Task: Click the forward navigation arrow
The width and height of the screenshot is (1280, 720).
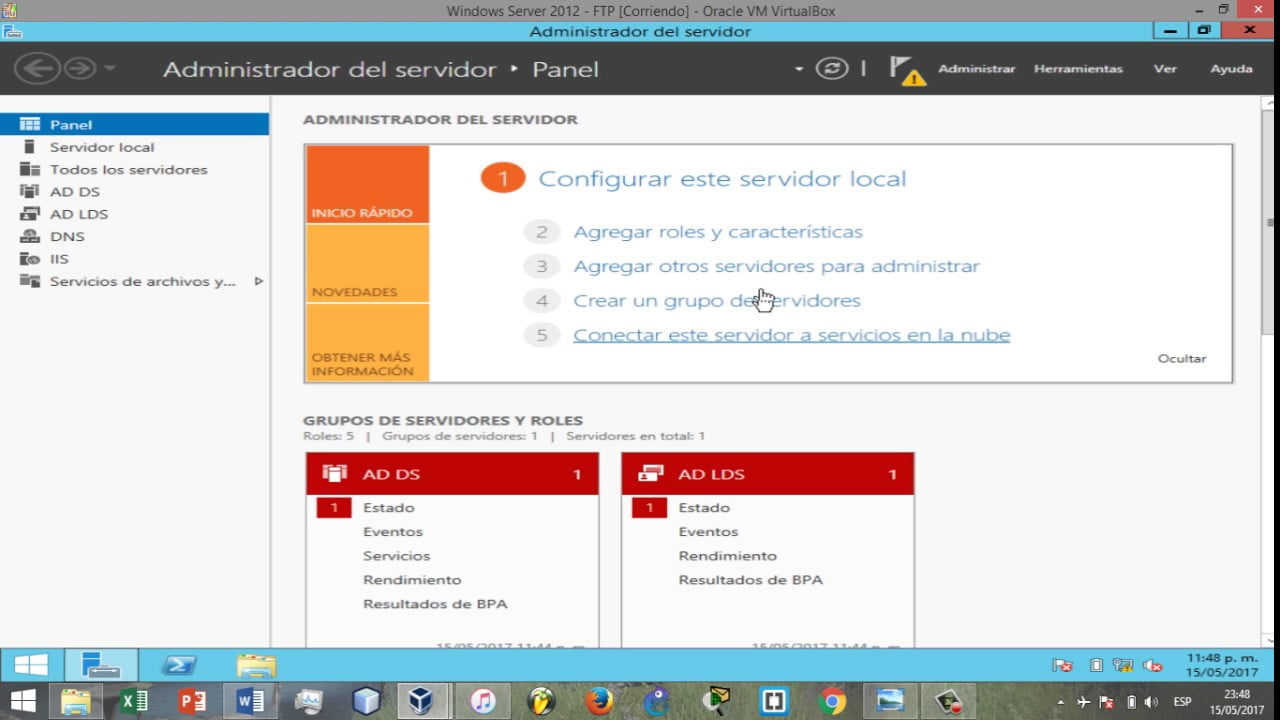Action: [x=79, y=68]
